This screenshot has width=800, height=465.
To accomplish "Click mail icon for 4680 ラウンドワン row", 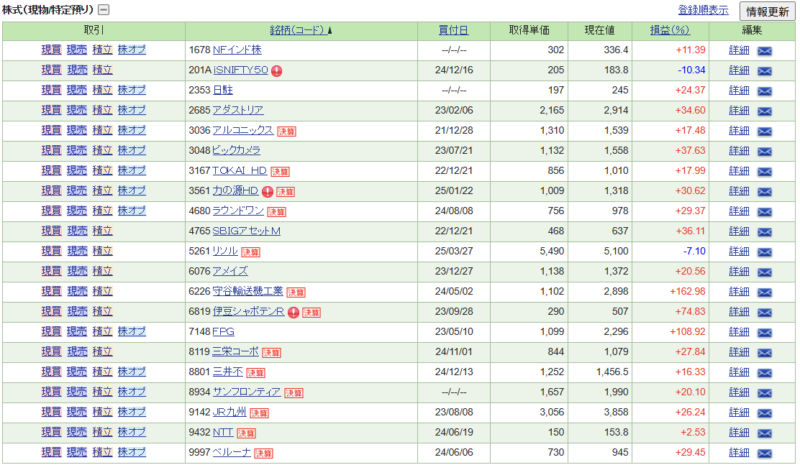I will (764, 211).
